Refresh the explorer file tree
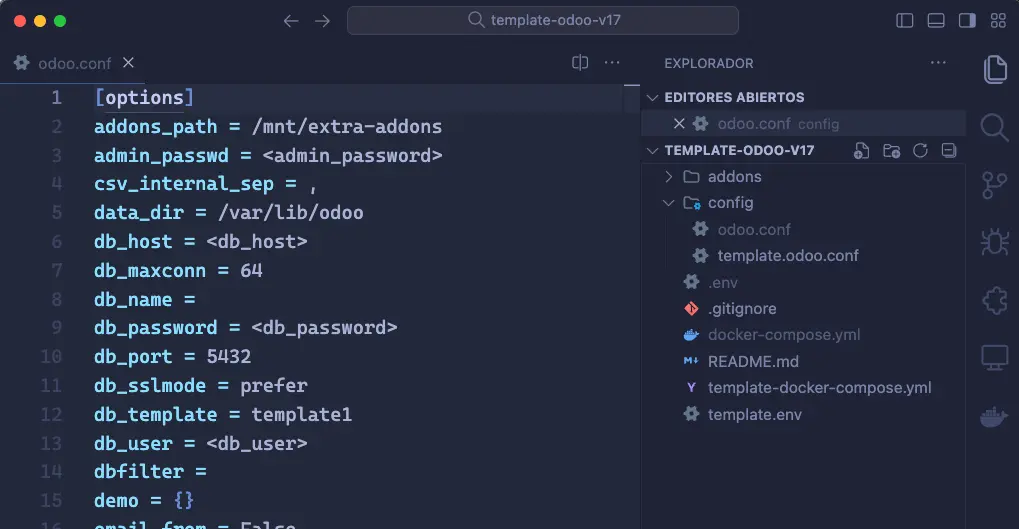Screen dimensions: 1019x529 tap(920, 151)
